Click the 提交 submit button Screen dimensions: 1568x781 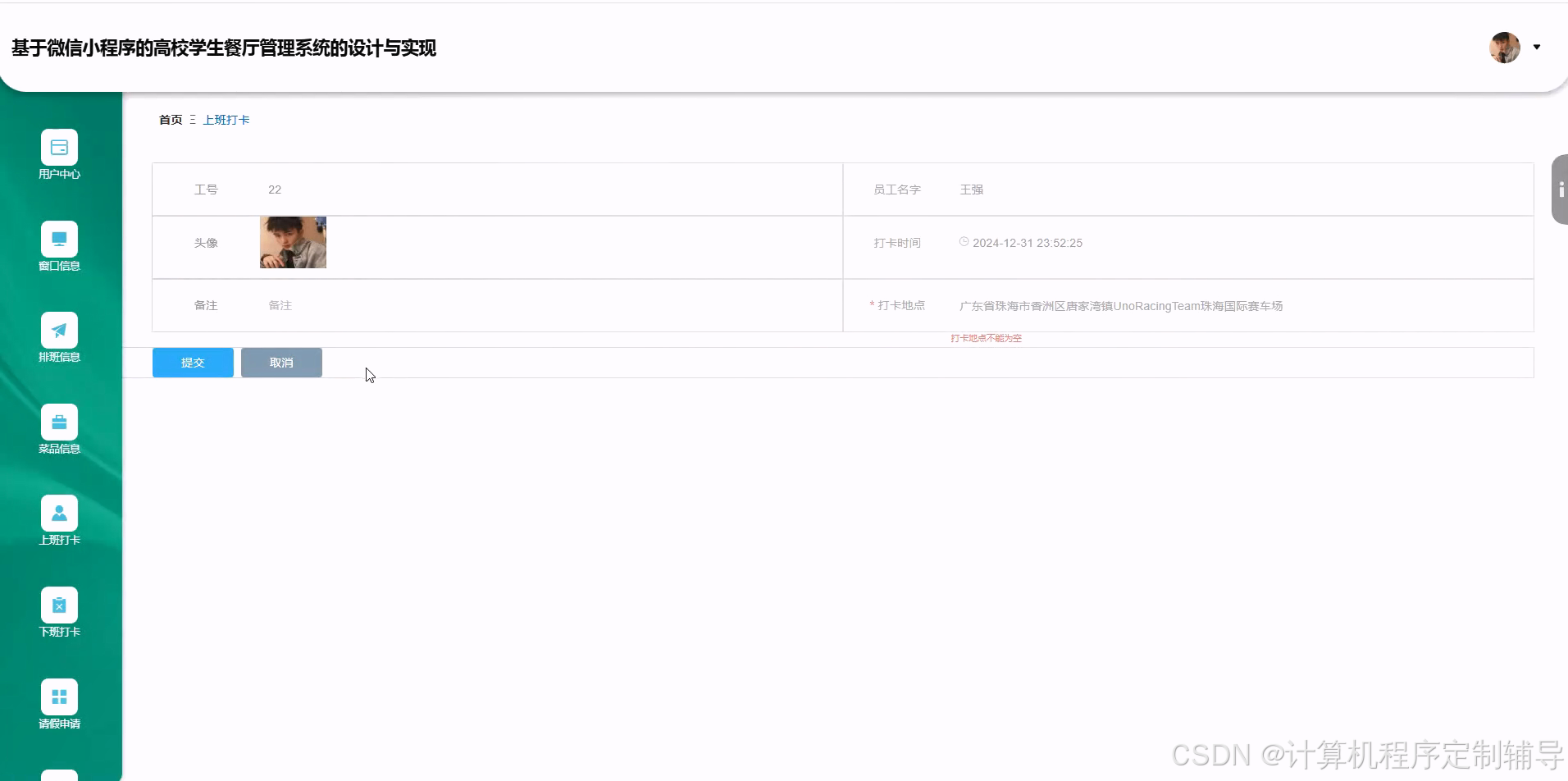[193, 363]
